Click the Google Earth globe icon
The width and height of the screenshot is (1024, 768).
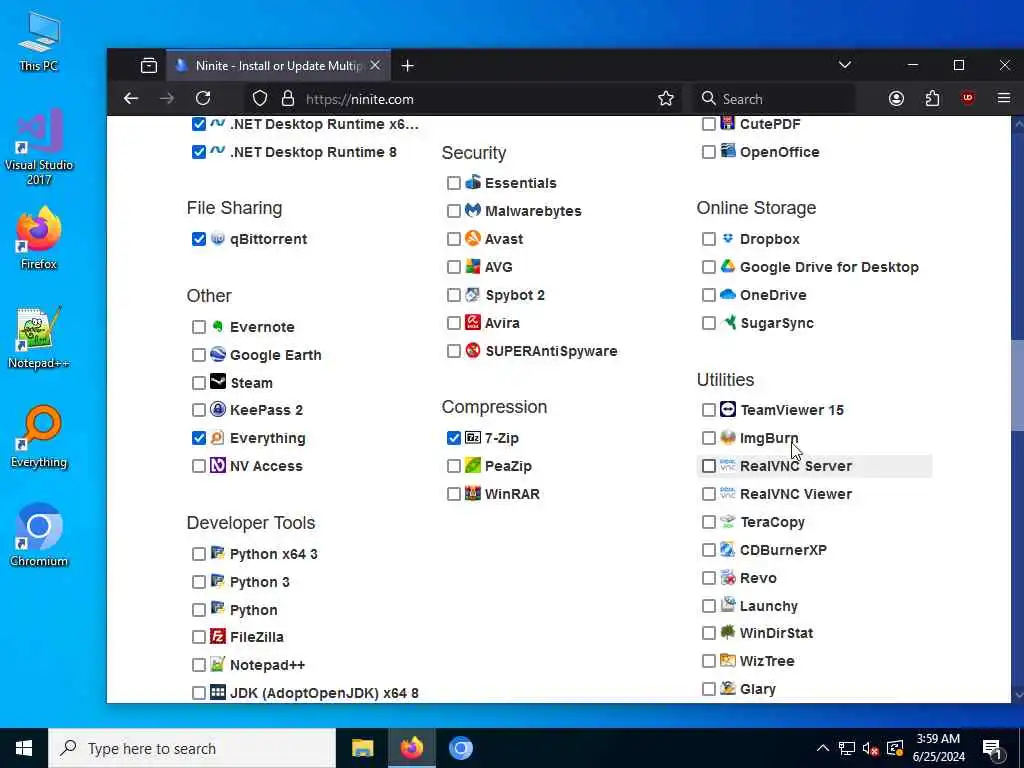[217, 354]
